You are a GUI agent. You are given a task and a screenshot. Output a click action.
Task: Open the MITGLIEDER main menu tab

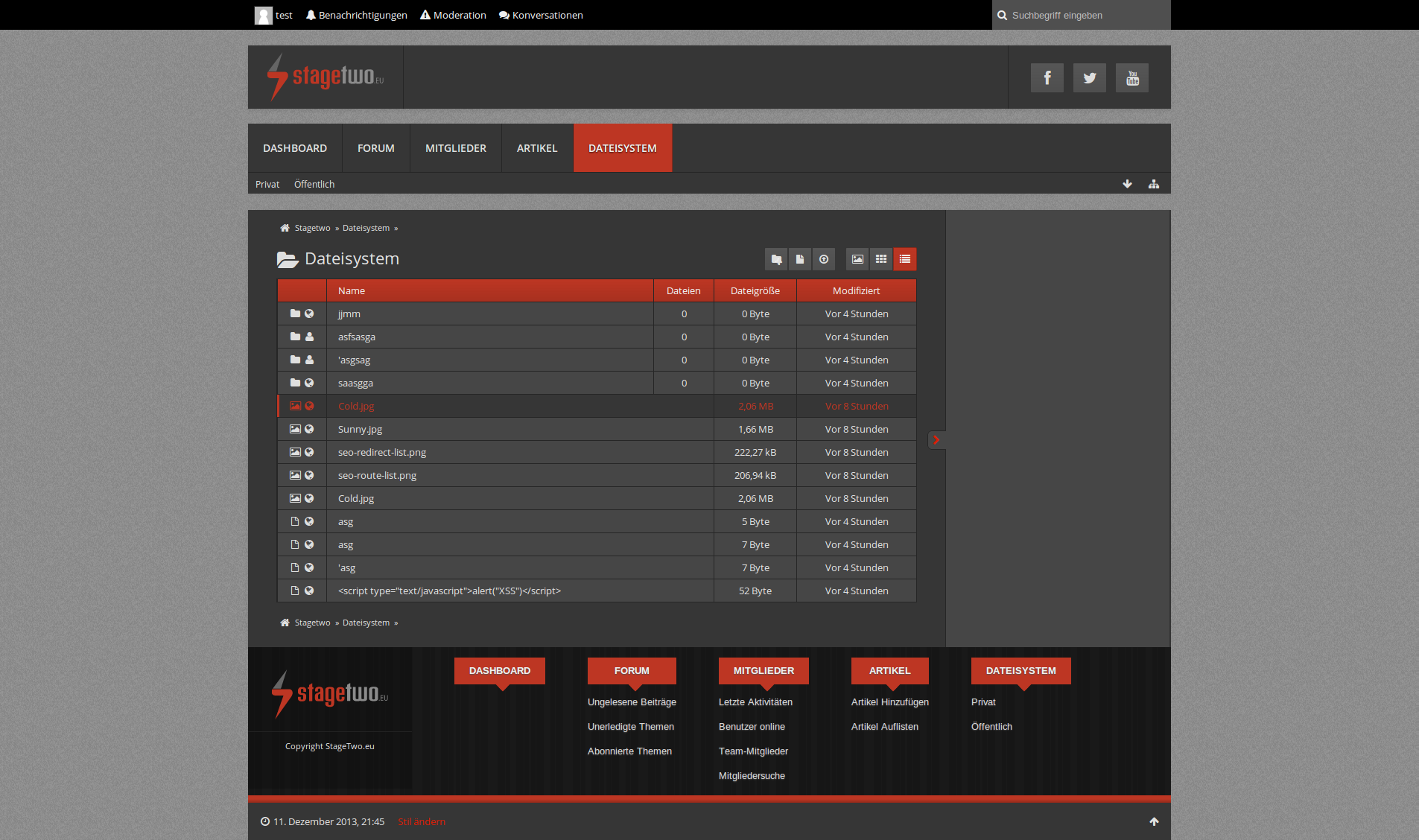(x=455, y=148)
